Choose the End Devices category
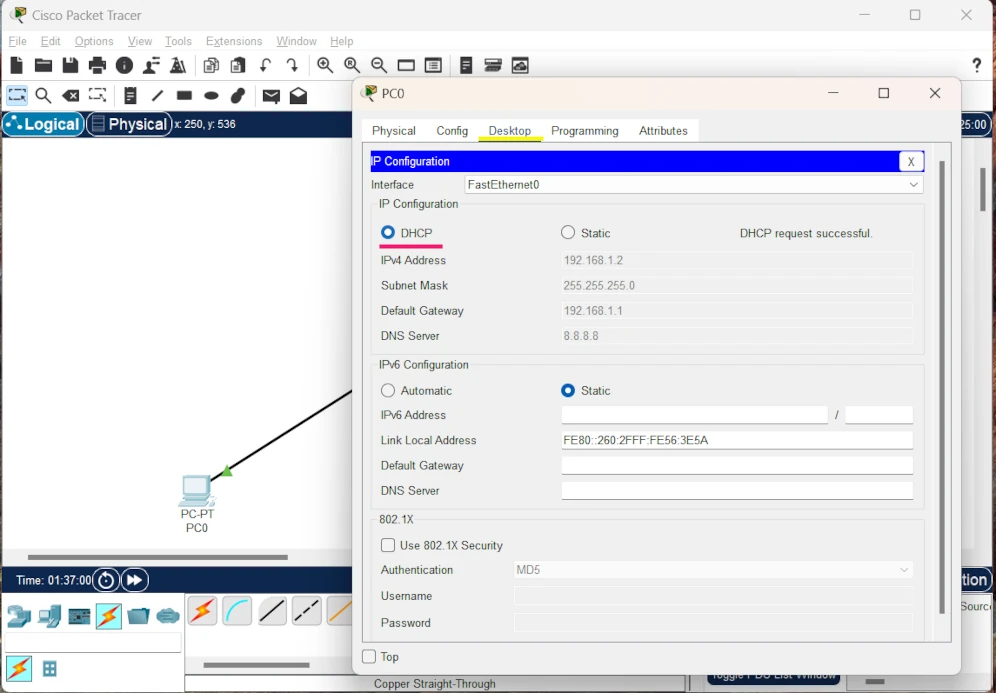996x693 pixels. point(49,616)
